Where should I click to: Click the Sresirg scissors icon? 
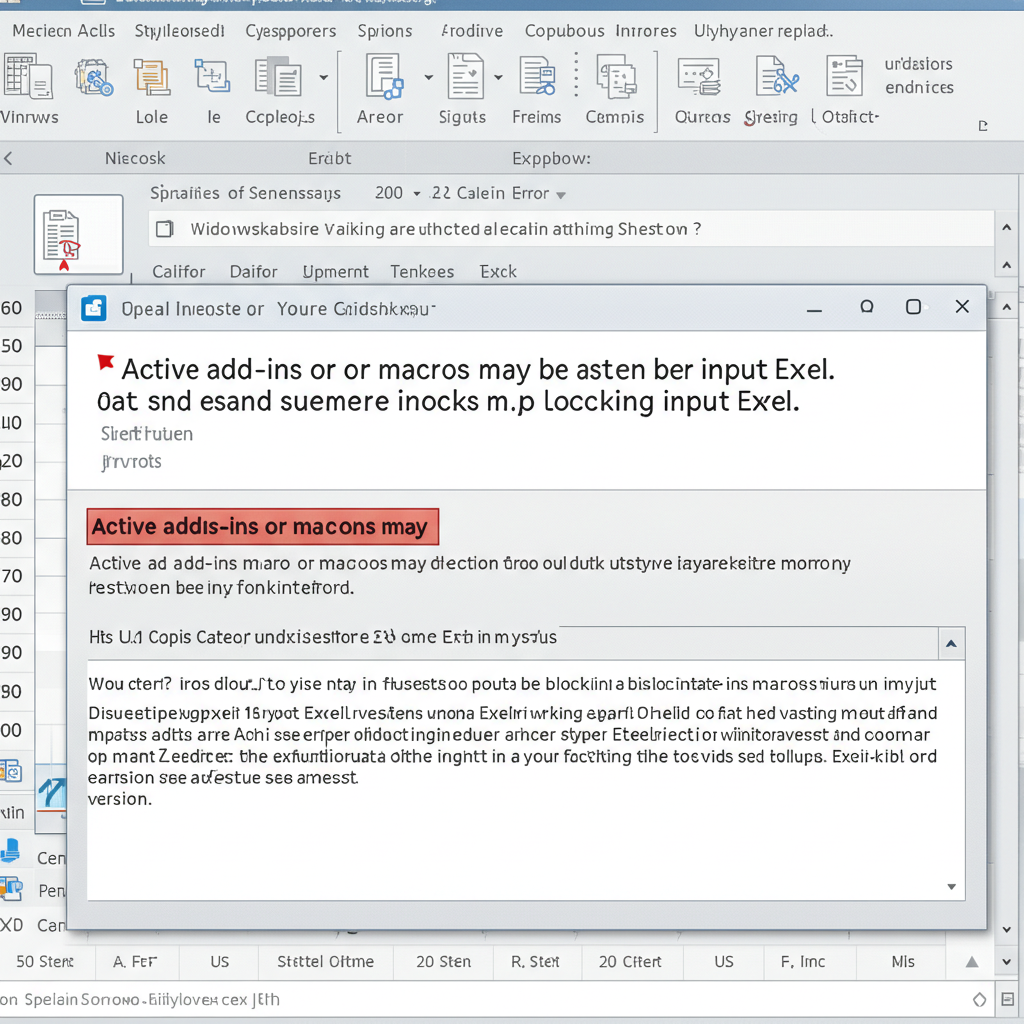click(x=776, y=76)
